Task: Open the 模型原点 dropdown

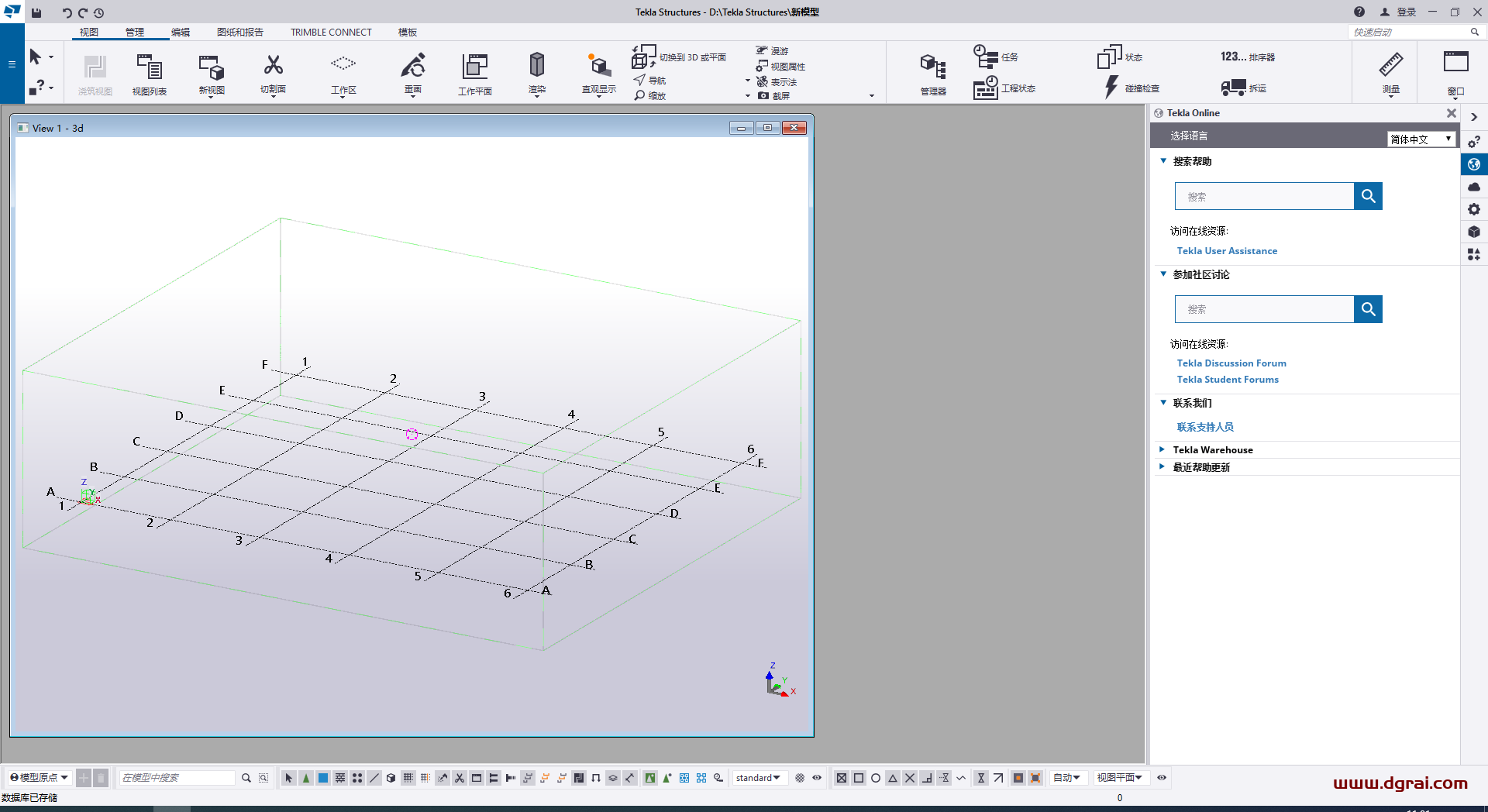Action: tap(39, 778)
